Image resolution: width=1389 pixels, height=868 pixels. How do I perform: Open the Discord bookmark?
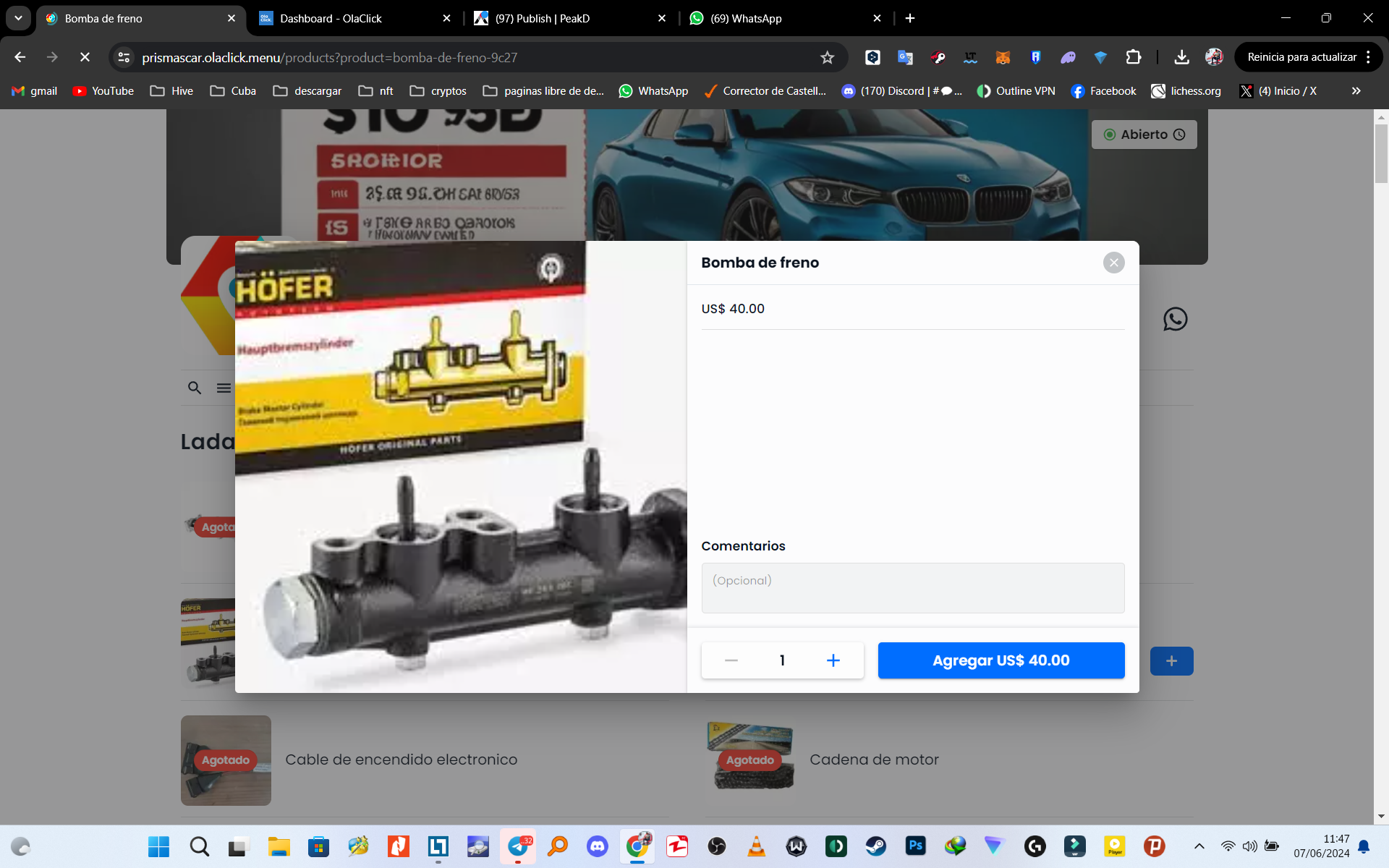901,91
